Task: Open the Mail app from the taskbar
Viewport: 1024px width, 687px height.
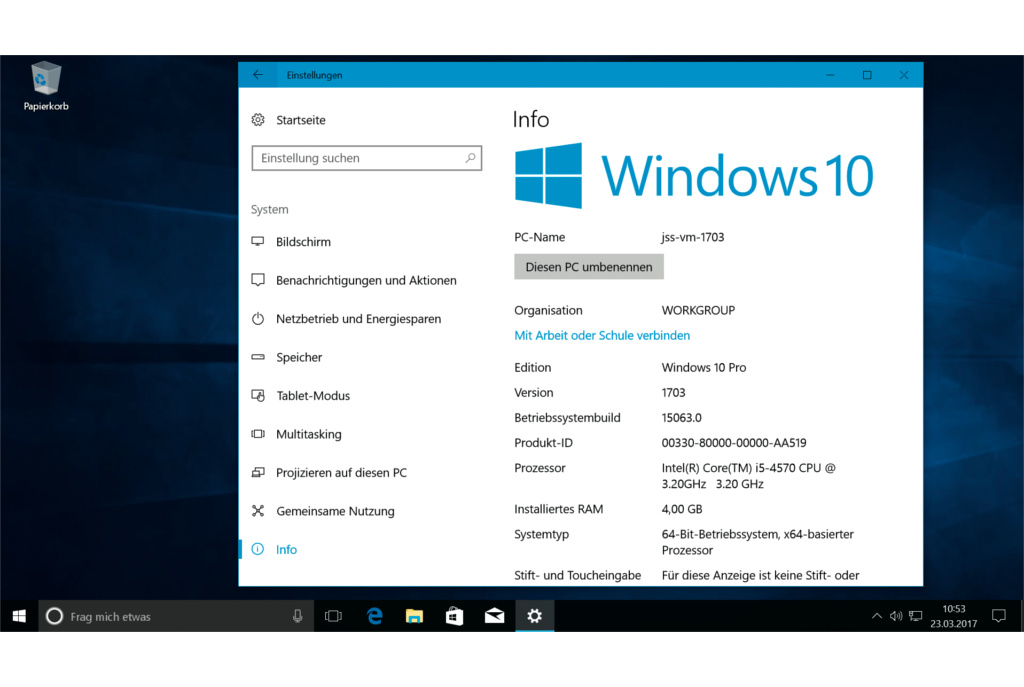Action: (x=494, y=616)
